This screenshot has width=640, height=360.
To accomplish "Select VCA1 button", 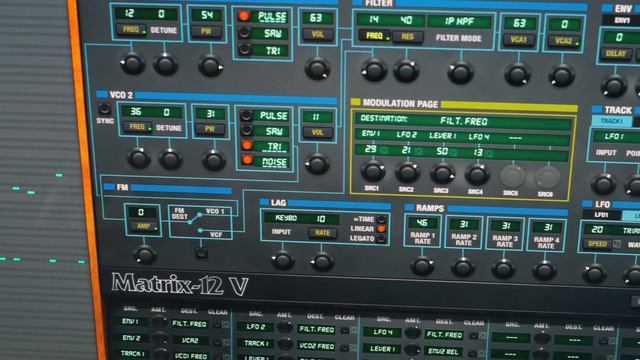I will point(518,40).
